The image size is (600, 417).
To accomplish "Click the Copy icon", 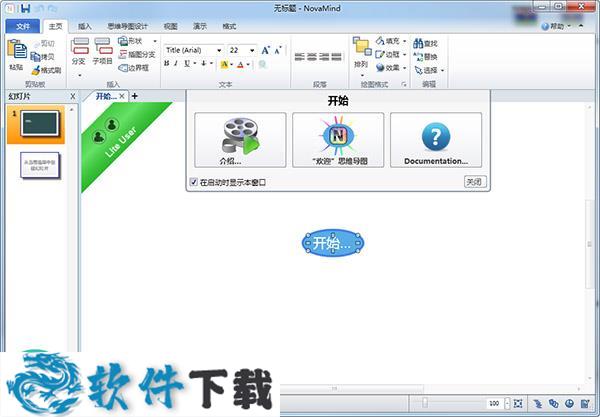I will (36, 57).
